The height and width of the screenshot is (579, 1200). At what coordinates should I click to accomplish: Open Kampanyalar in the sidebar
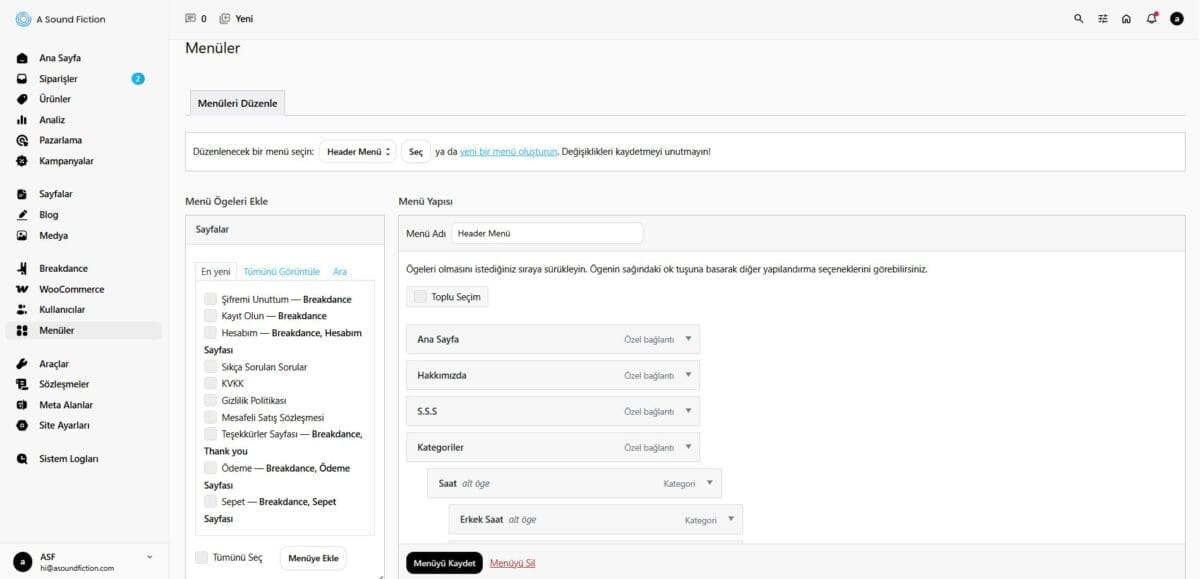(x=66, y=161)
